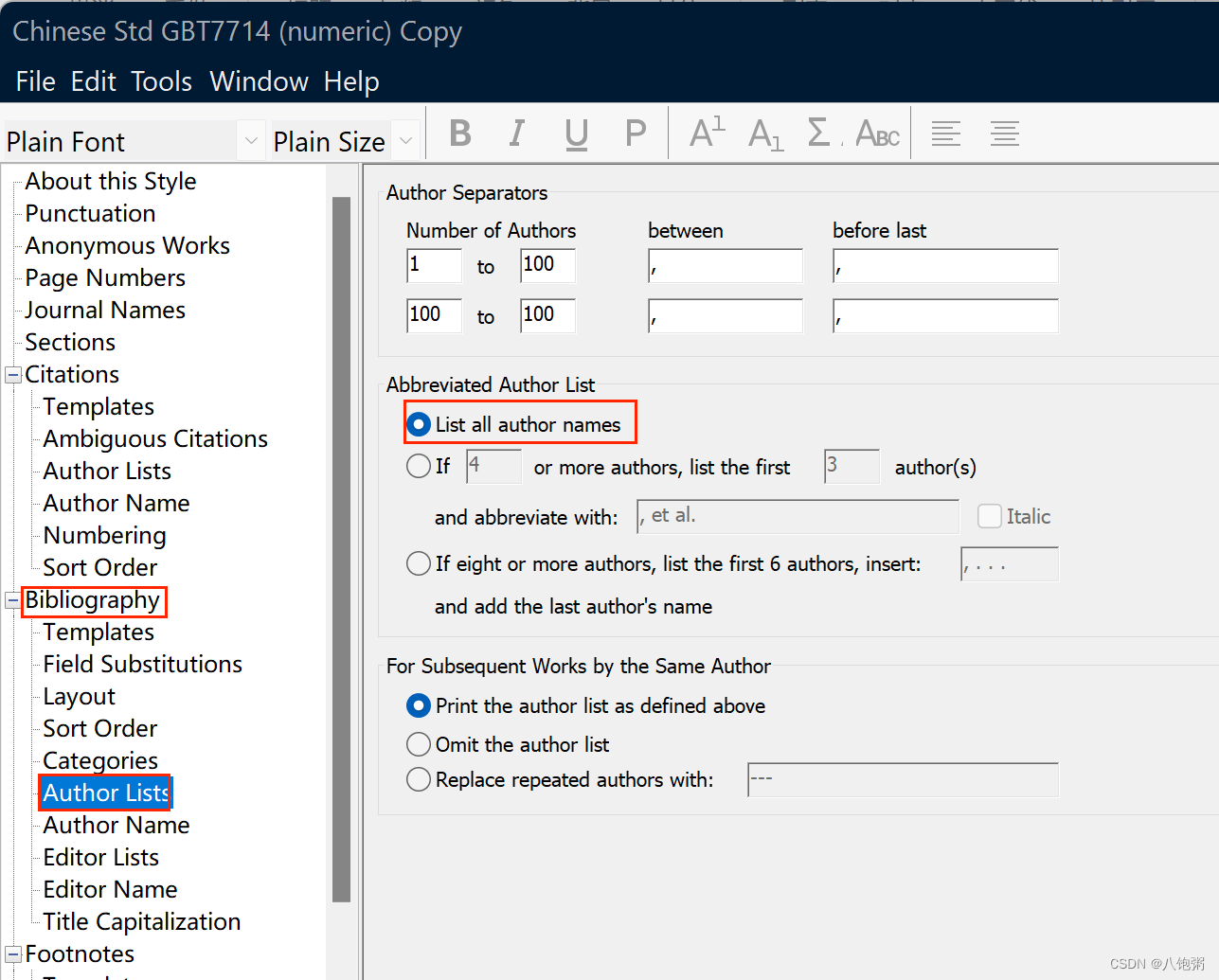Image resolution: width=1219 pixels, height=980 pixels.
Task: Open the Plain Font dropdown
Action: 252,140
